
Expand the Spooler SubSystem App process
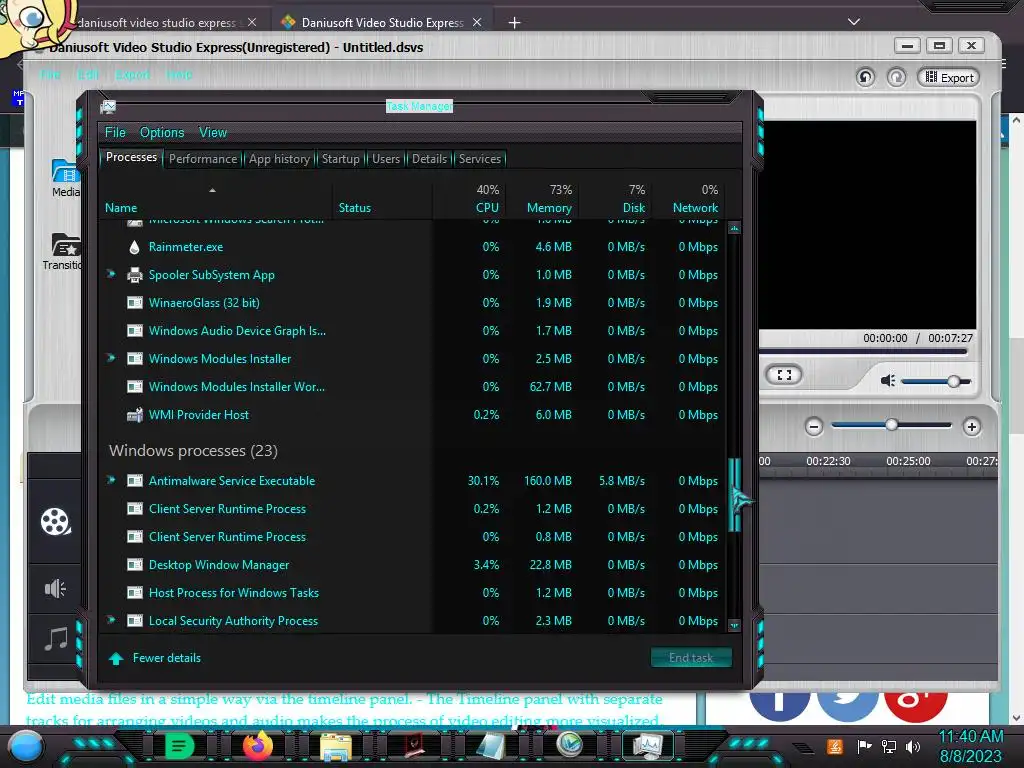(x=111, y=274)
